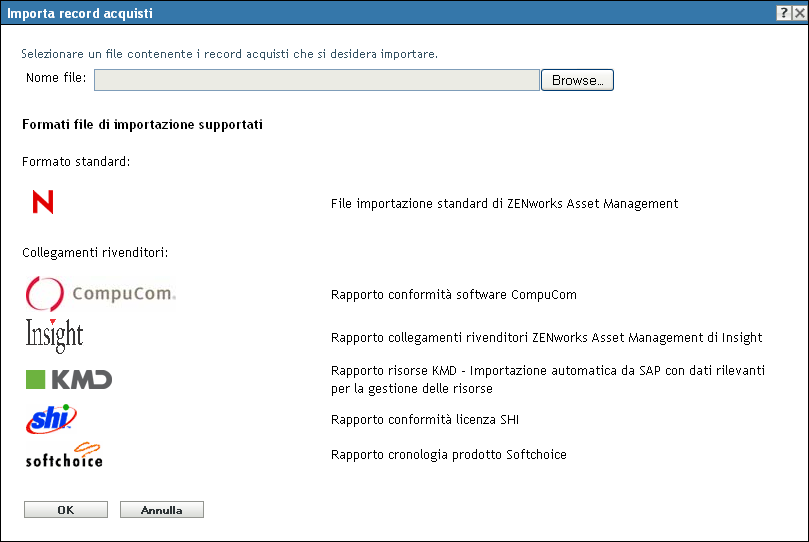Click Rapporto cronologia prodotto Softchoice text

coord(449,454)
